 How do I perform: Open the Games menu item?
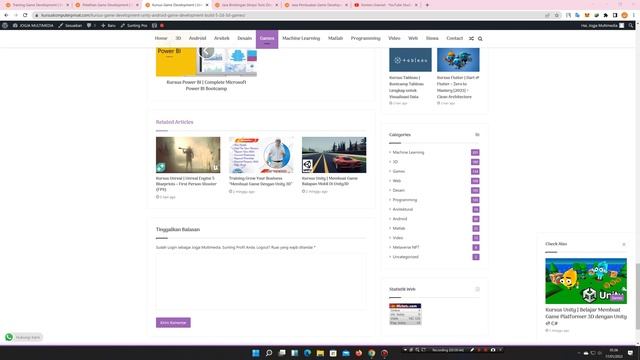pyautogui.click(x=267, y=39)
